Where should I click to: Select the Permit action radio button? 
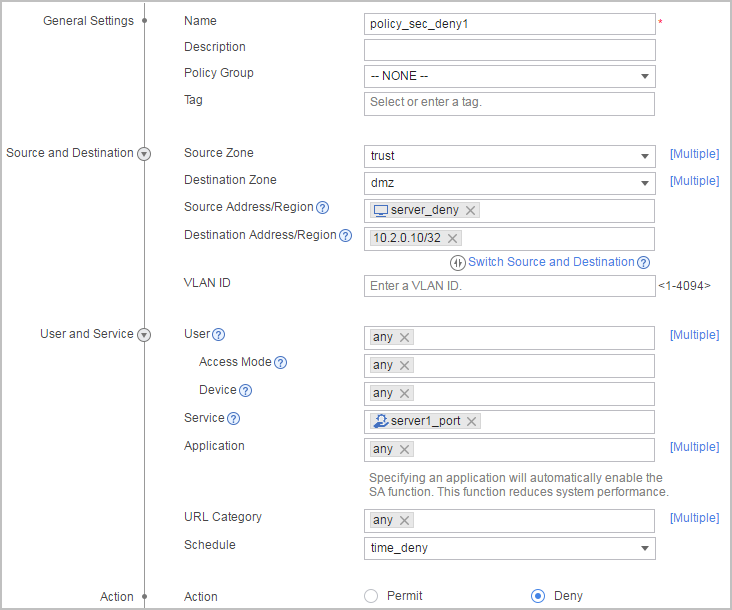pyautogui.click(x=371, y=596)
